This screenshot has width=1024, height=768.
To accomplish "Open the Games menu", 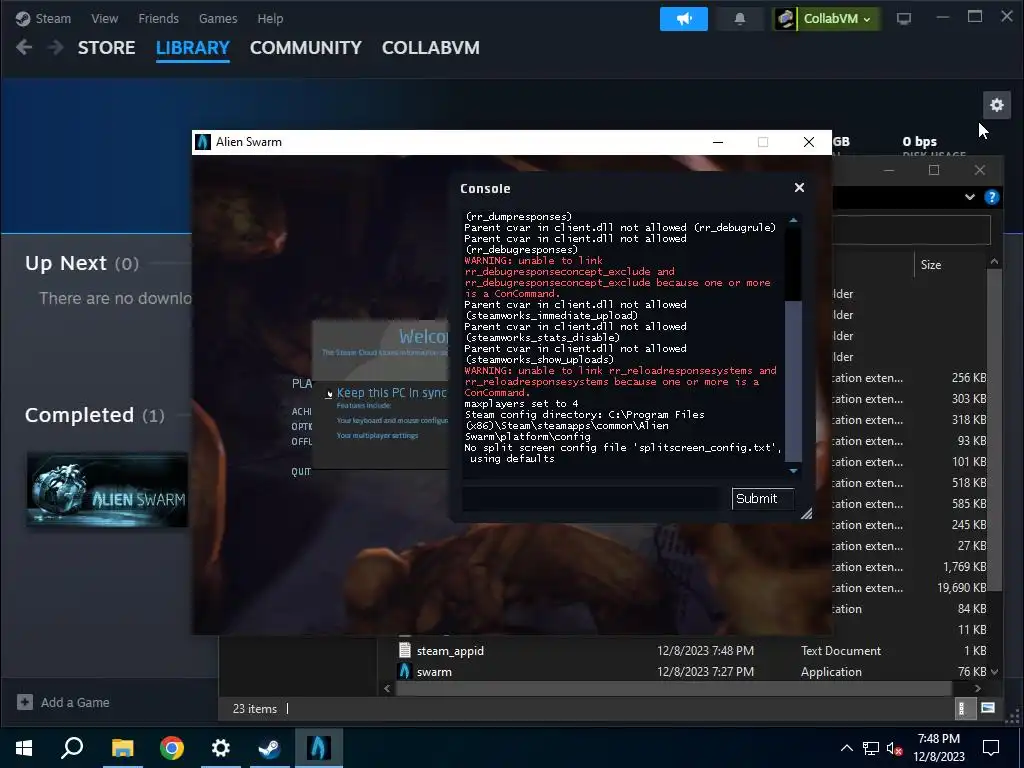I will (x=218, y=18).
